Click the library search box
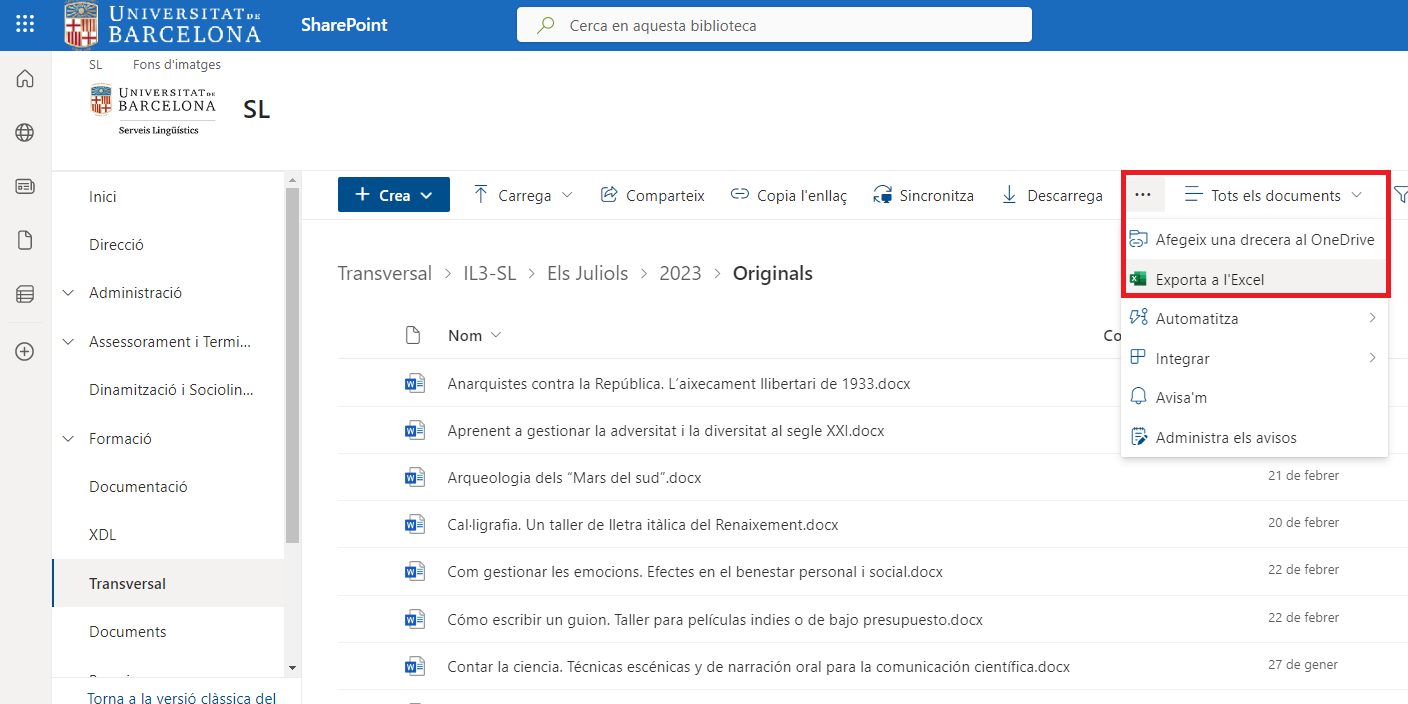 (774, 25)
